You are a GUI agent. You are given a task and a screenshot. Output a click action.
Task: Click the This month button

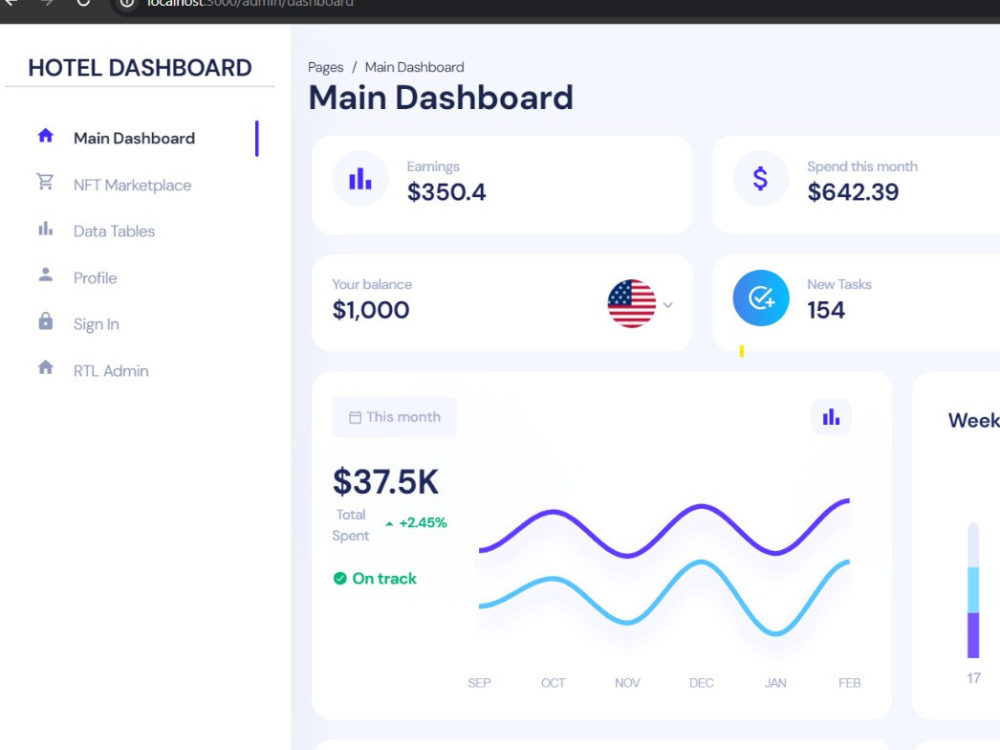(x=395, y=417)
